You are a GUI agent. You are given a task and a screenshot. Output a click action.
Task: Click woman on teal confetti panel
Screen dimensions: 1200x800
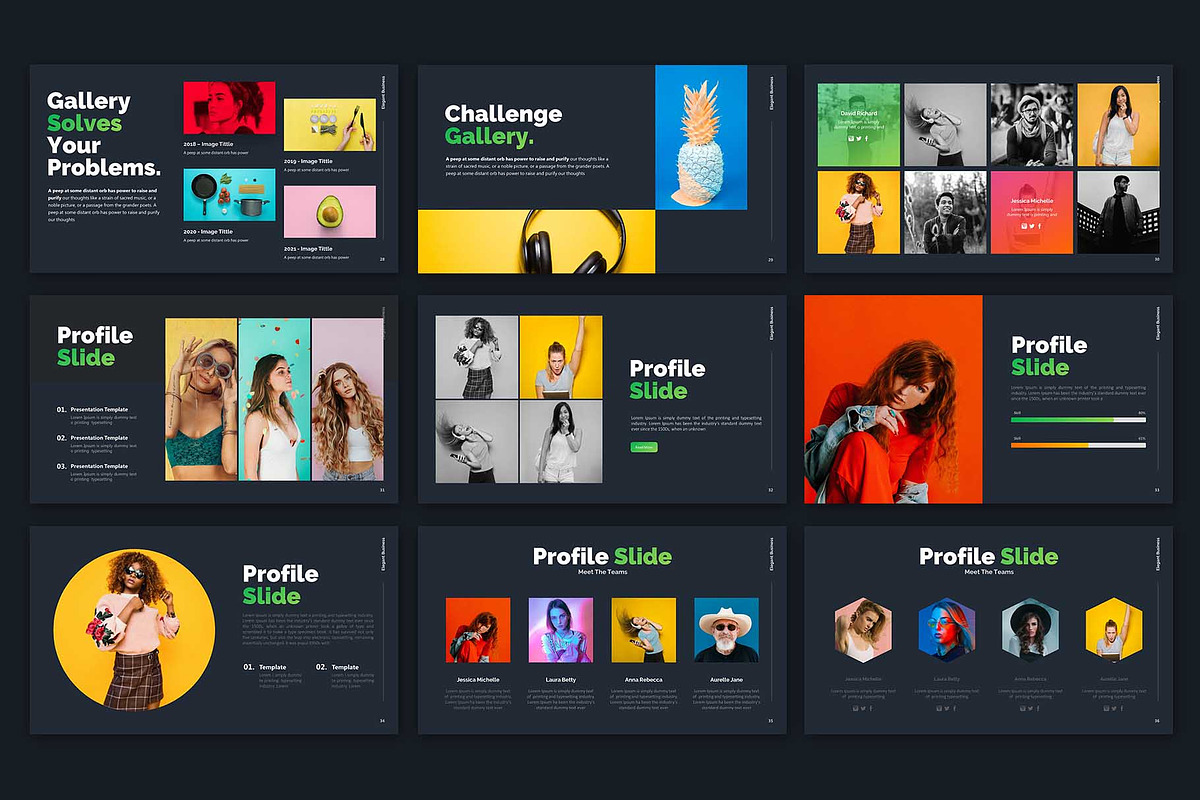[274, 399]
